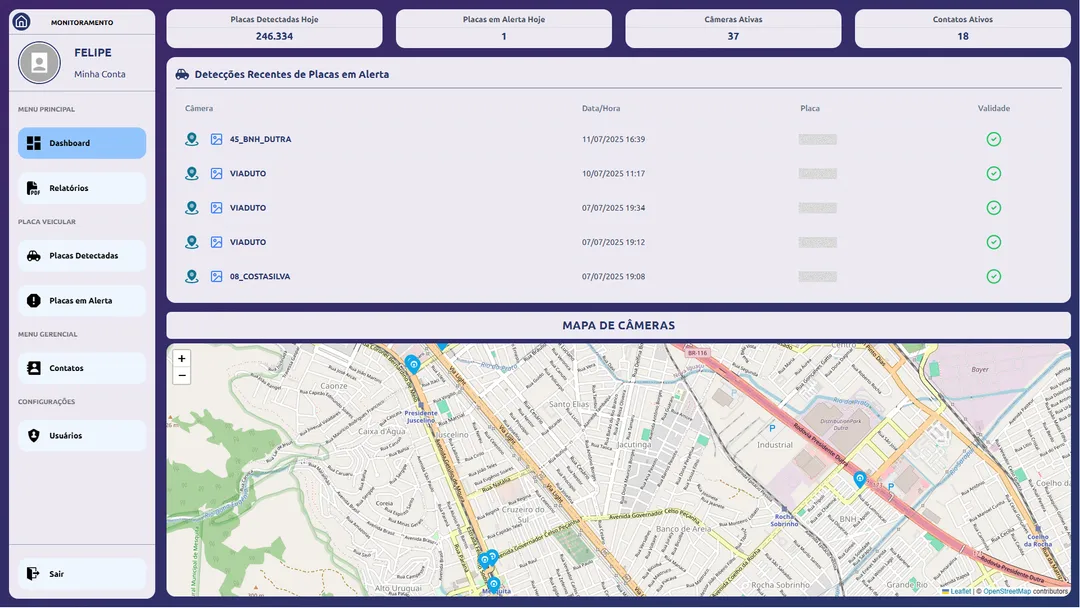This screenshot has height=608, width=1080.
Task: Click validity checkmark for 45_BNH_DUTRA row
Action: (x=993, y=139)
